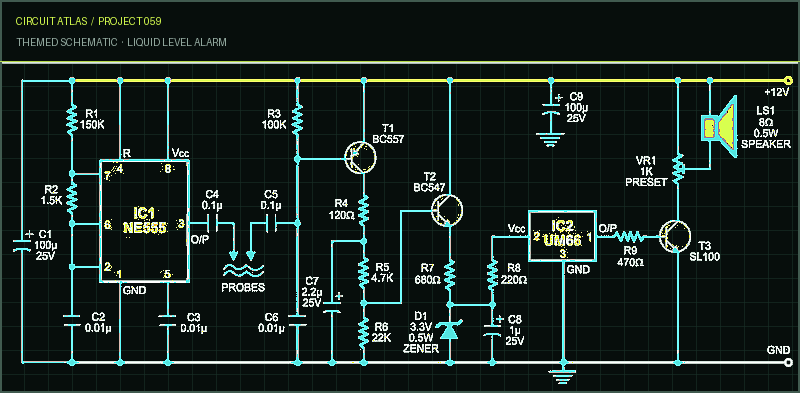Click the D1 zener diode symbol
The width and height of the screenshot is (800, 393).
[449, 330]
